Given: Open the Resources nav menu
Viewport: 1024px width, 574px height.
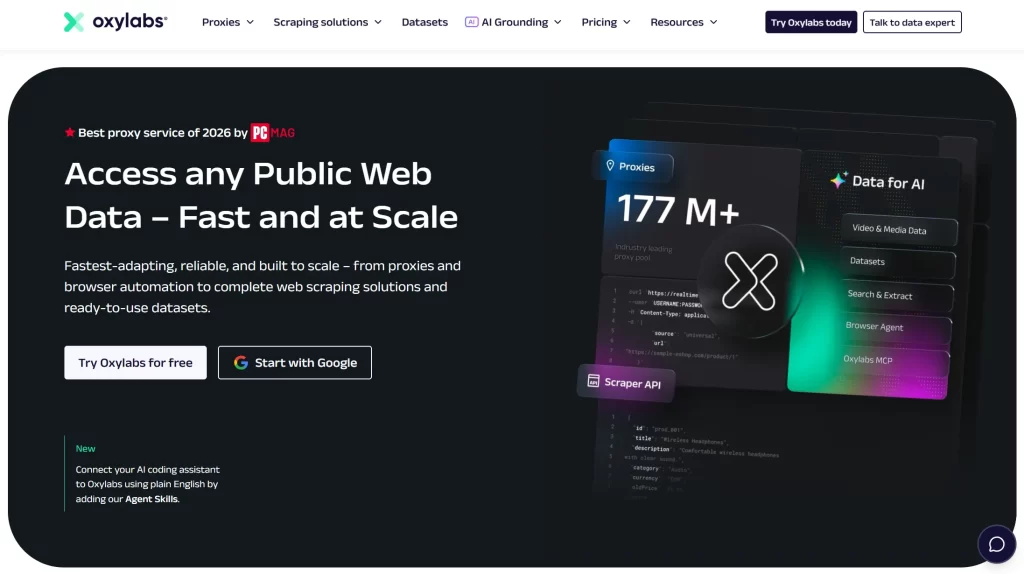Looking at the screenshot, I should pos(684,22).
